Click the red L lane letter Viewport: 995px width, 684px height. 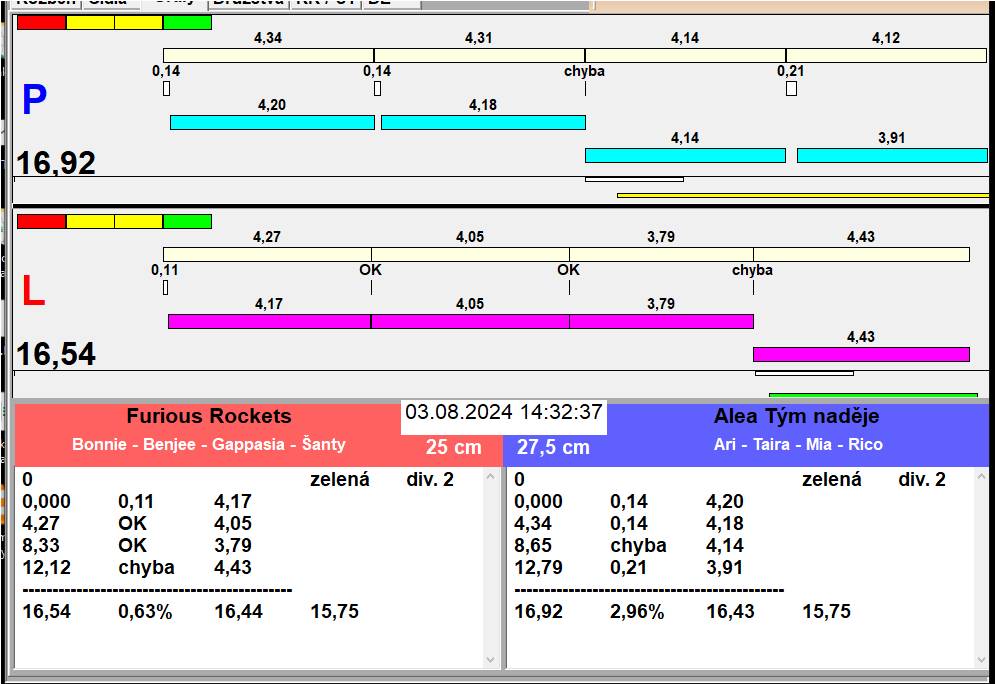[34, 291]
